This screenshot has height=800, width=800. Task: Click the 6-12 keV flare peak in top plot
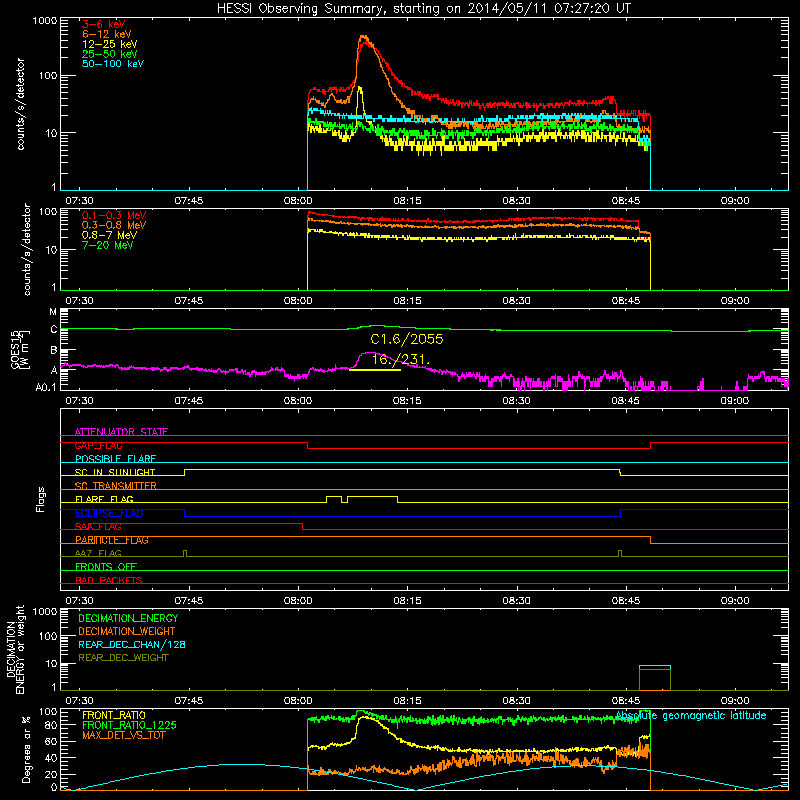[x=363, y=37]
